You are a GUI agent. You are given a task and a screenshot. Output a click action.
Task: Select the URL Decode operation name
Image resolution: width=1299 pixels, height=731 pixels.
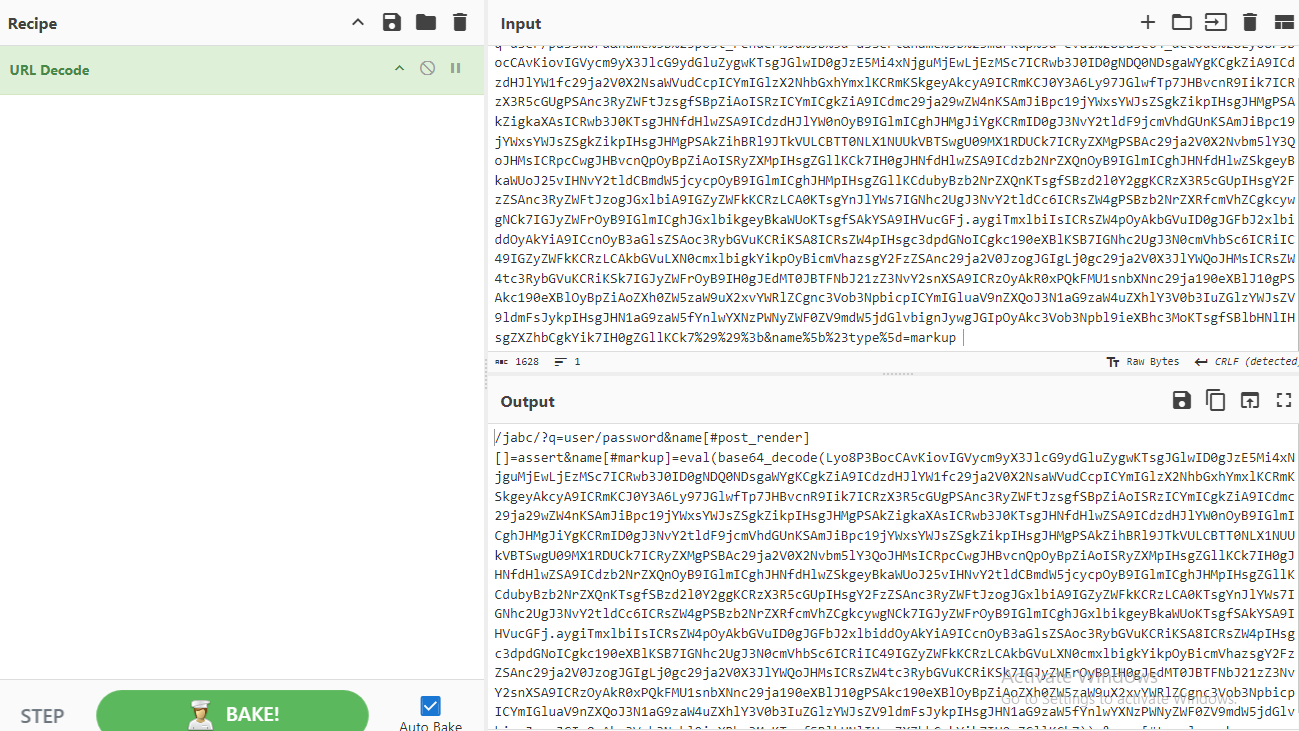pos(50,70)
